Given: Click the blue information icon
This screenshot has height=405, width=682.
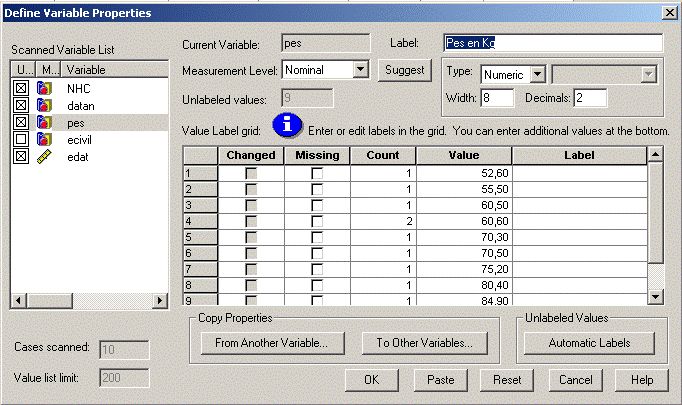Looking at the screenshot, I should [288, 125].
